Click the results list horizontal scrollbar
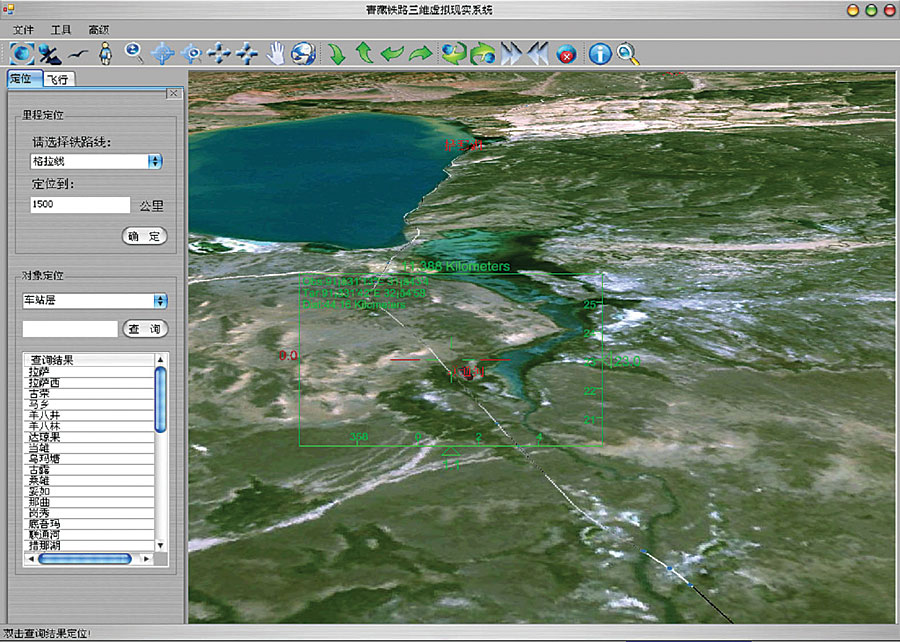 (85, 558)
